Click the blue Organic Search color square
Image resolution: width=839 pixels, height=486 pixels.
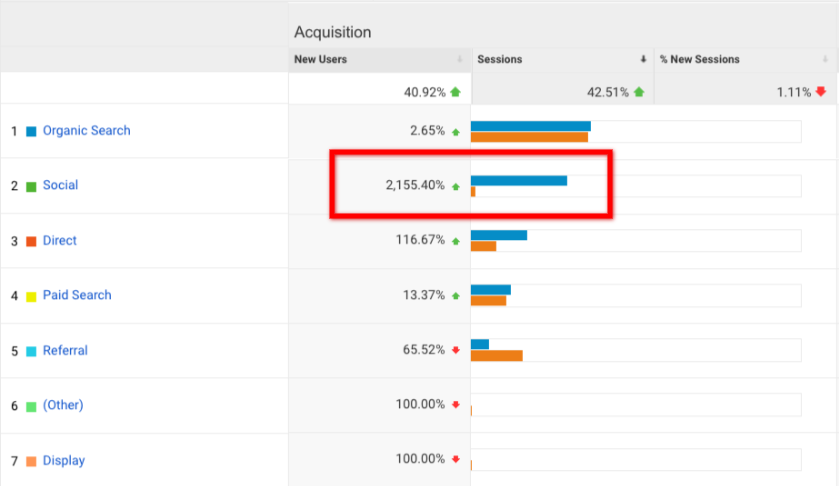pyautogui.click(x=31, y=131)
